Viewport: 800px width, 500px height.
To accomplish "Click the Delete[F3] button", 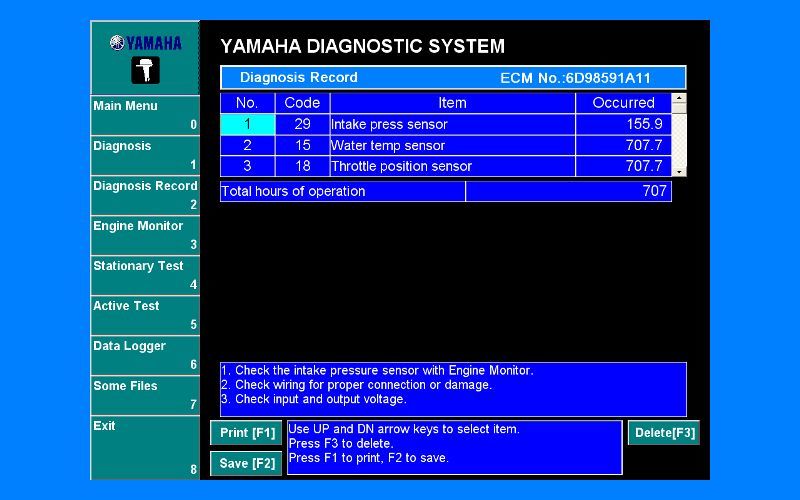I will (x=664, y=433).
